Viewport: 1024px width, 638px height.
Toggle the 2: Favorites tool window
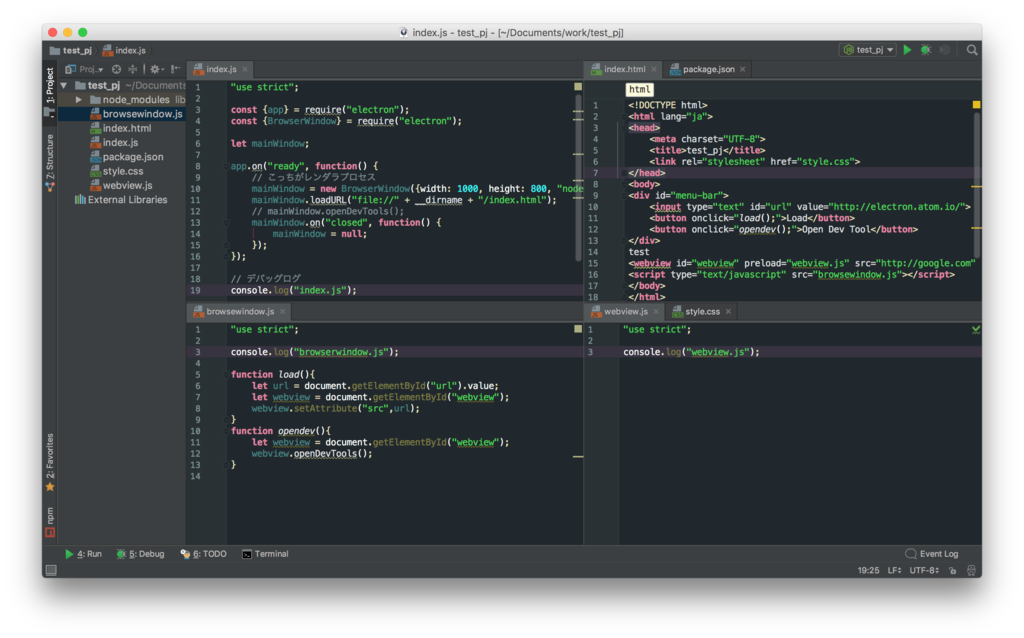point(50,462)
